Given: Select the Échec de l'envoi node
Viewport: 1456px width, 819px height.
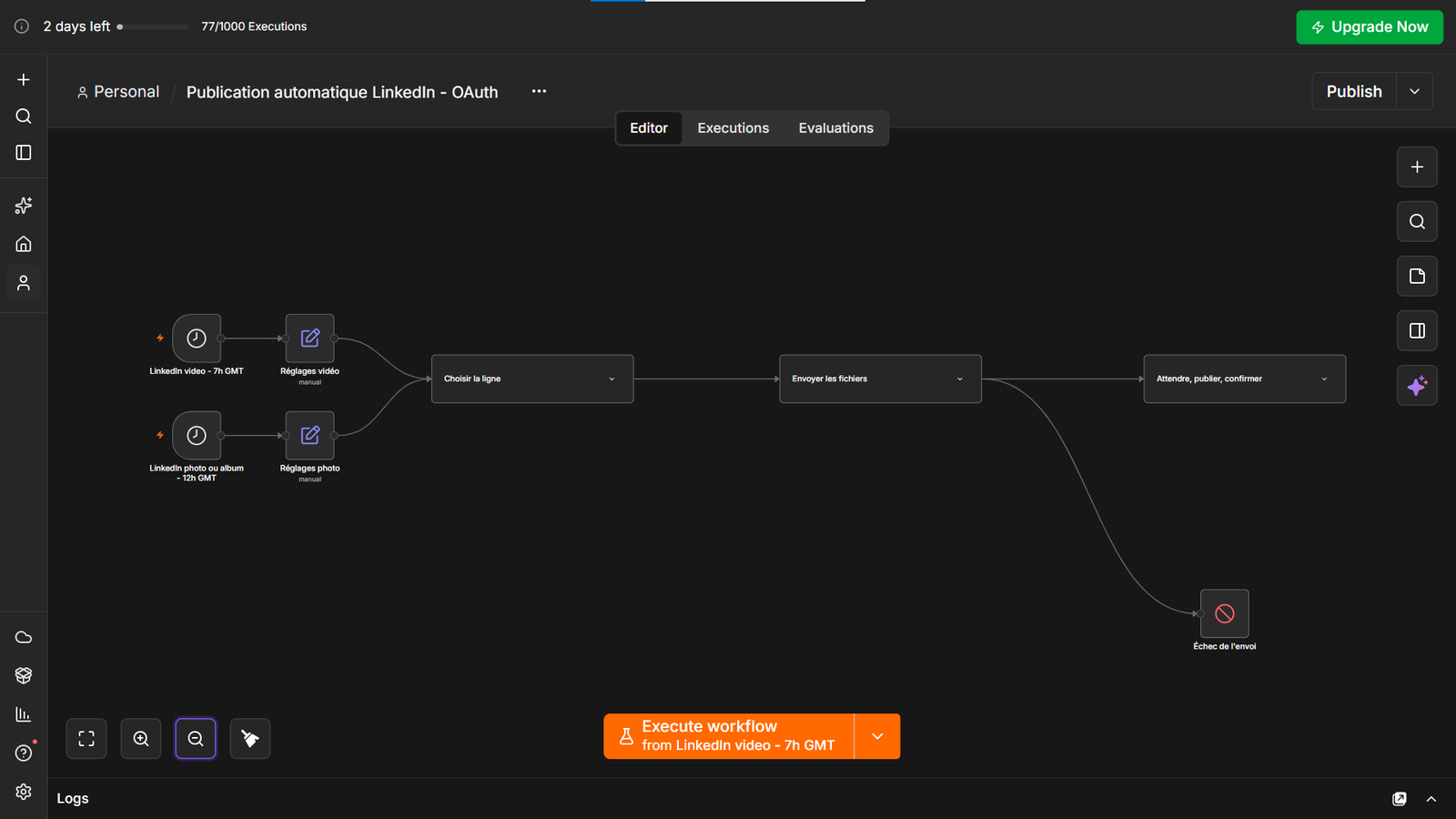Looking at the screenshot, I should coord(1225,613).
